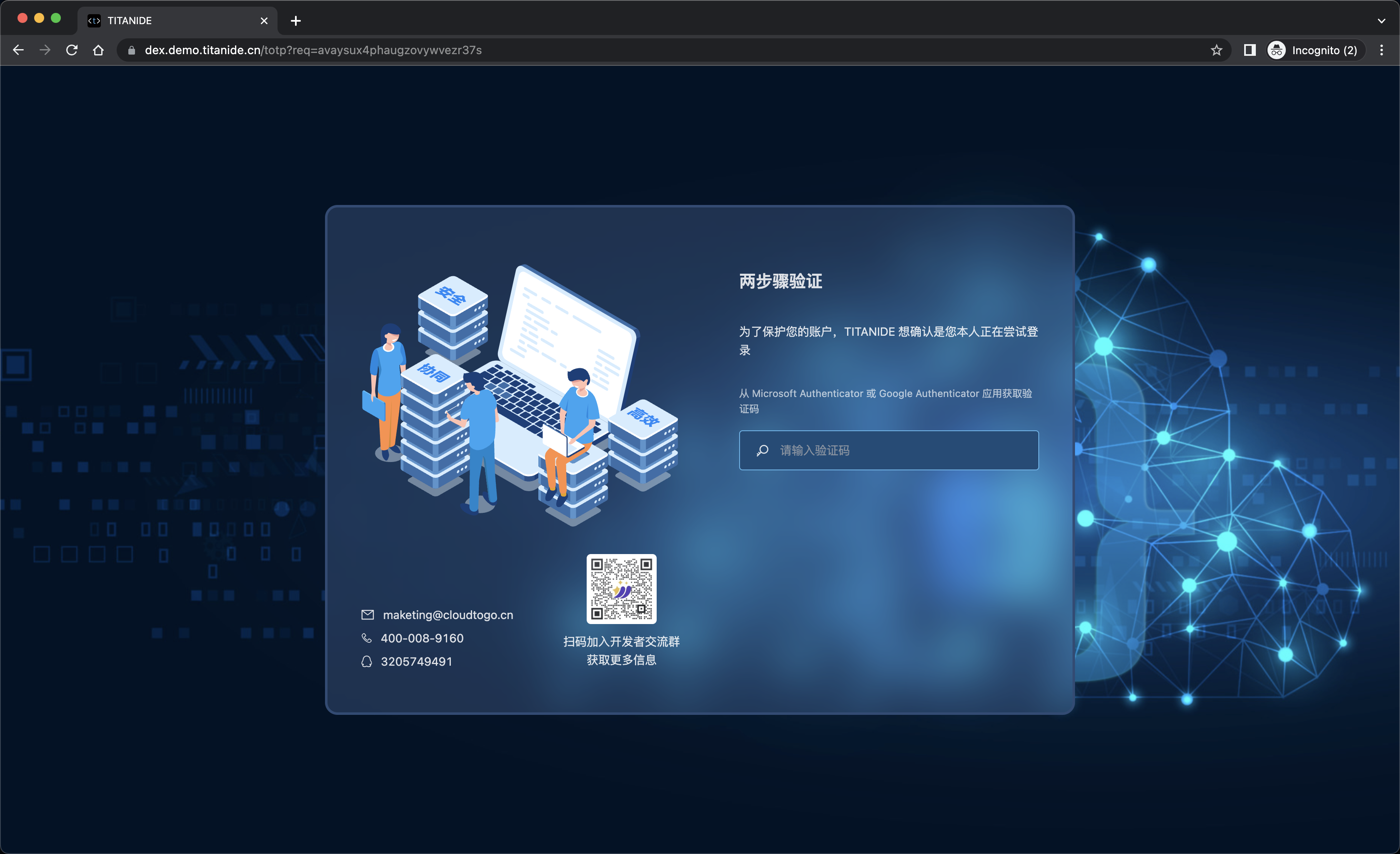Viewport: 1400px width, 854px height.
Task: Click the forward navigation arrow
Action: tap(45, 50)
